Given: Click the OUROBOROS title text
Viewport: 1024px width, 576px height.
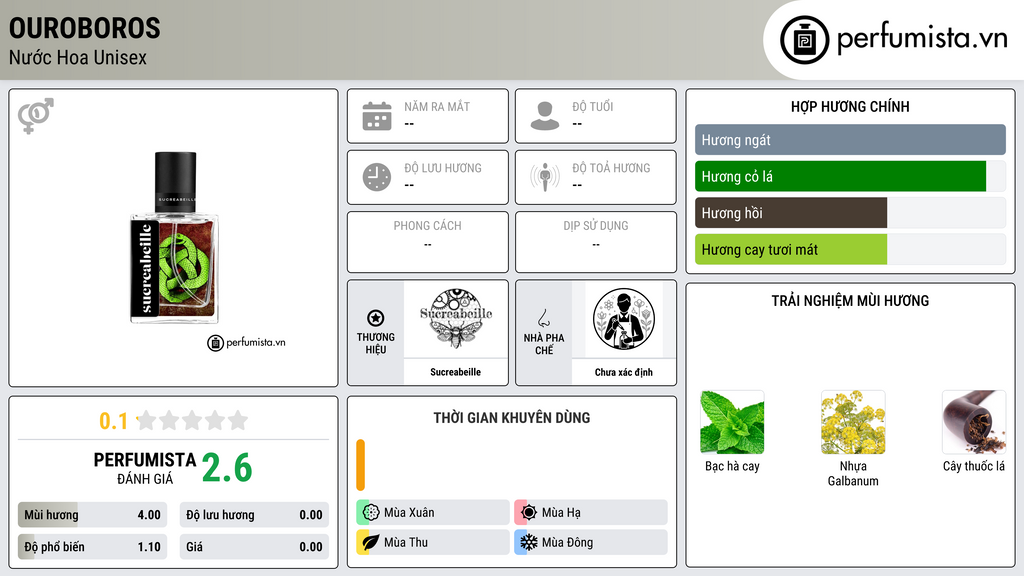Looking at the screenshot, I should (84, 28).
